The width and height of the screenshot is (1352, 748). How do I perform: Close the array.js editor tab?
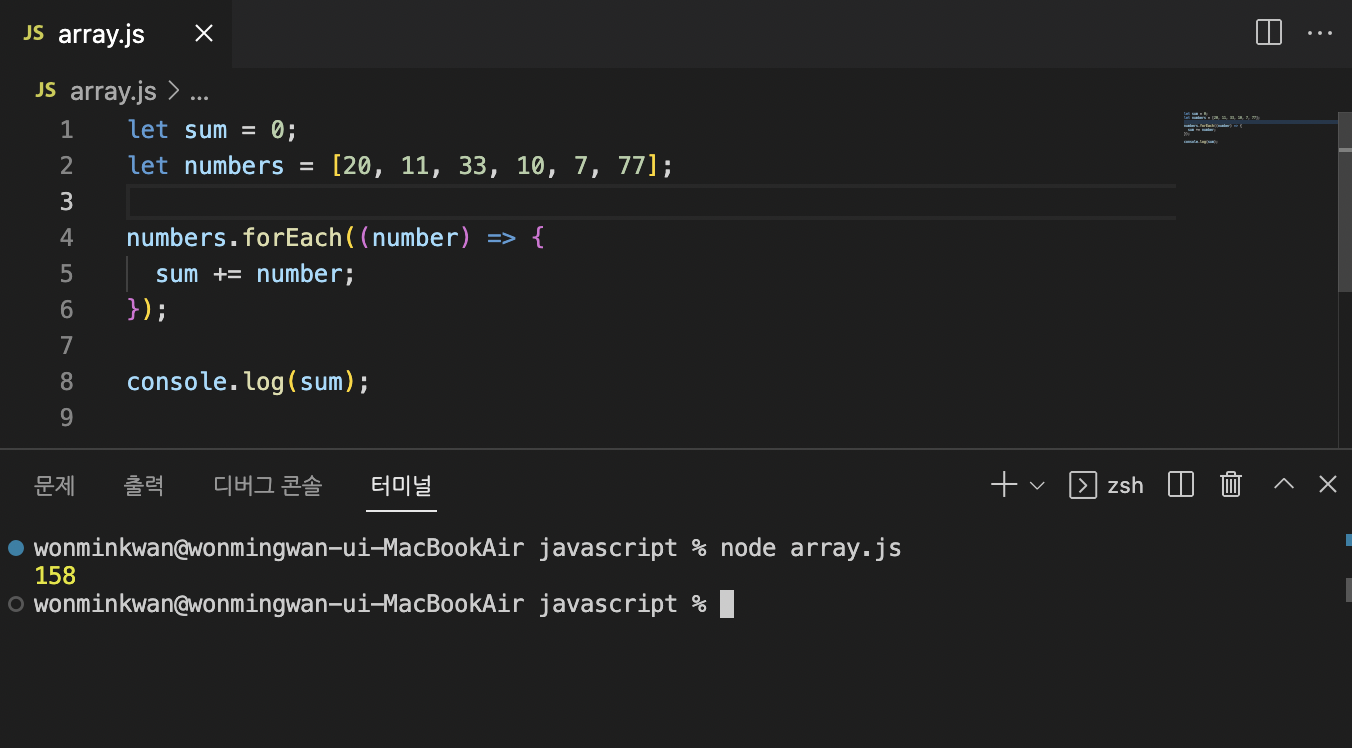pyautogui.click(x=204, y=33)
